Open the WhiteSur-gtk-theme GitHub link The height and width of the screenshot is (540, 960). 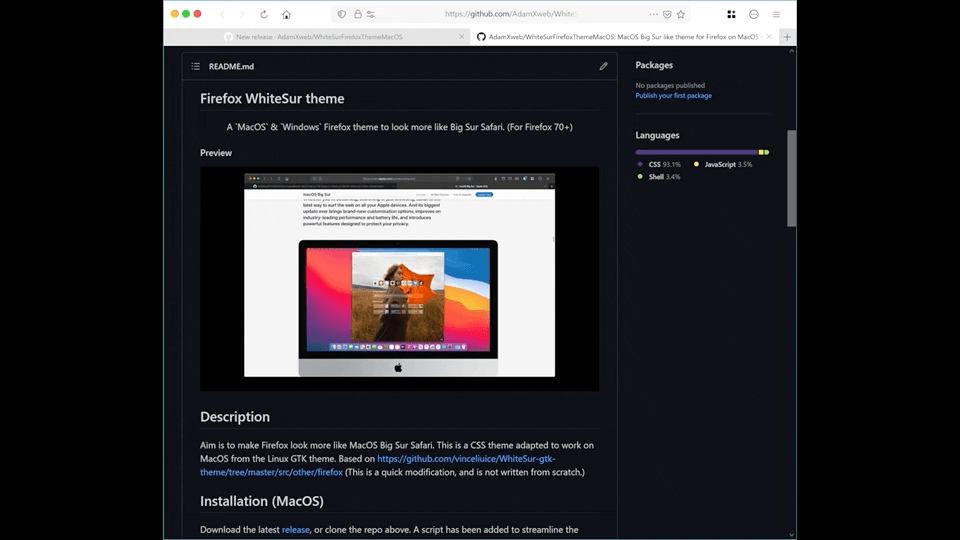point(378,465)
